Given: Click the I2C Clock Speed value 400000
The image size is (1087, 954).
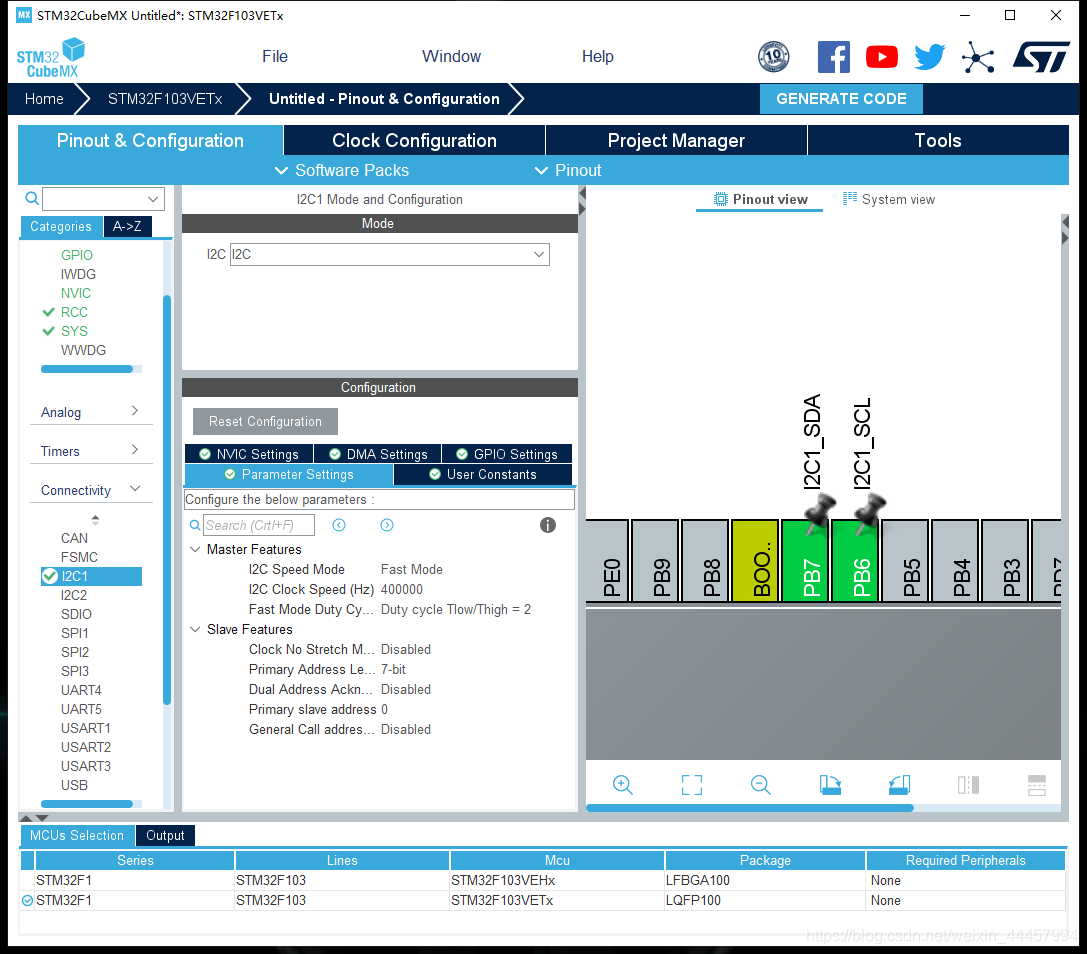Looking at the screenshot, I should [x=401, y=589].
